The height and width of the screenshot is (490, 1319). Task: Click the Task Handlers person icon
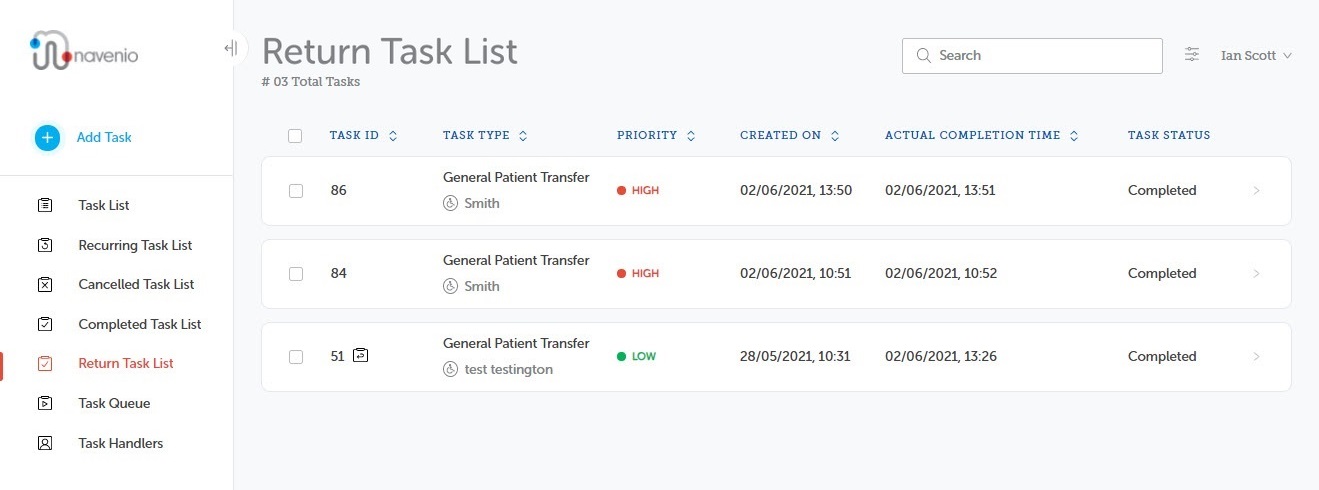(45, 443)
